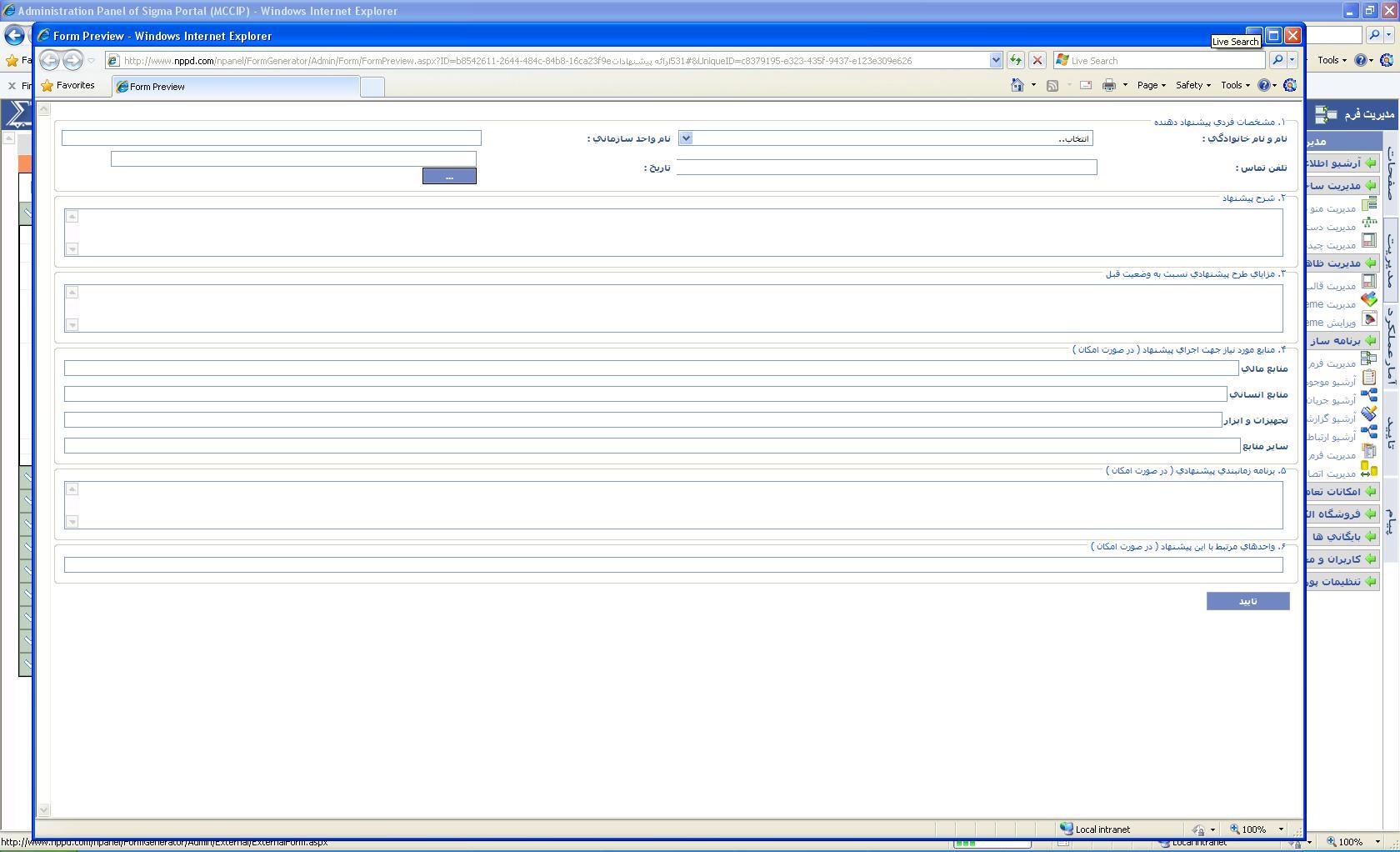The height and width of the screenshot is (852, 1400).
Task: Click the proposal advantages text area
Action: [673, 308]
